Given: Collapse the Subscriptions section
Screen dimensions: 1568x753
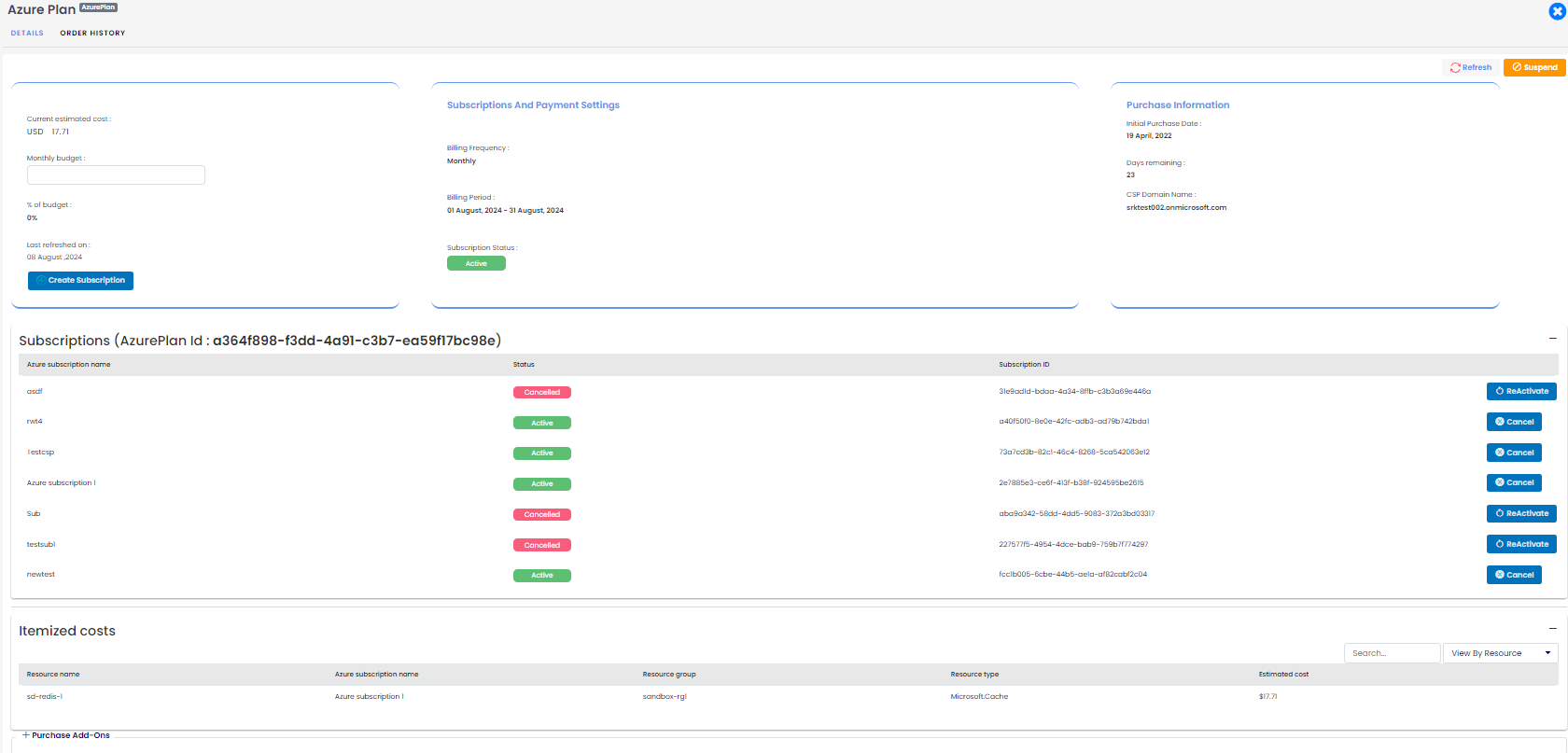Looking at the screenshot, I should pos(1553,338).
